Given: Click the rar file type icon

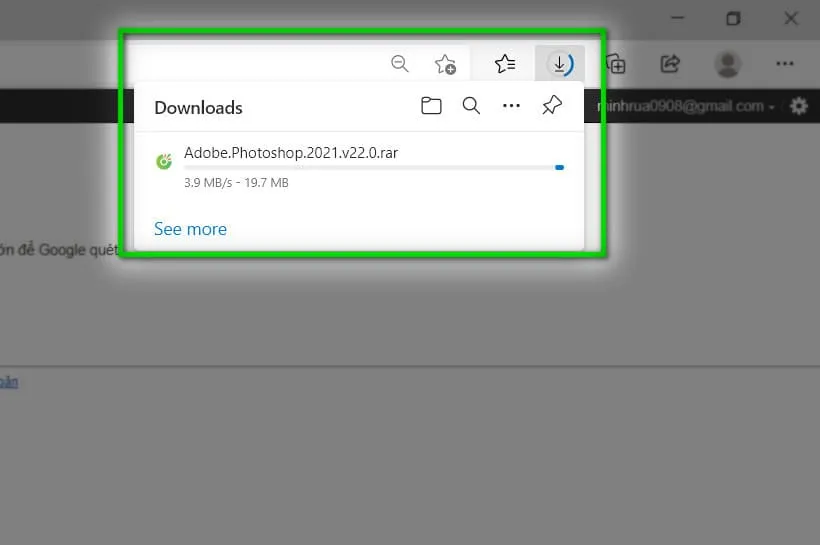Looking at the screenshot, I should click(x=164, y=161).
